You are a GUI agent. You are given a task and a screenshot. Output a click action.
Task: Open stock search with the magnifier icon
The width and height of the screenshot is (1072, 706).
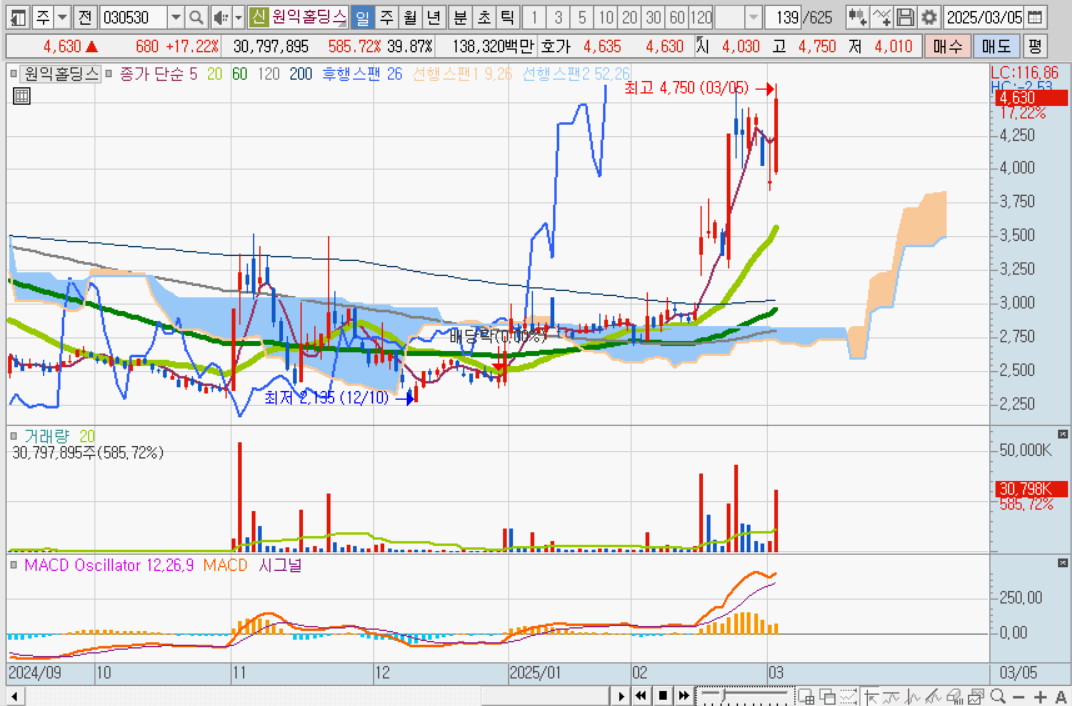pos(196,17)
